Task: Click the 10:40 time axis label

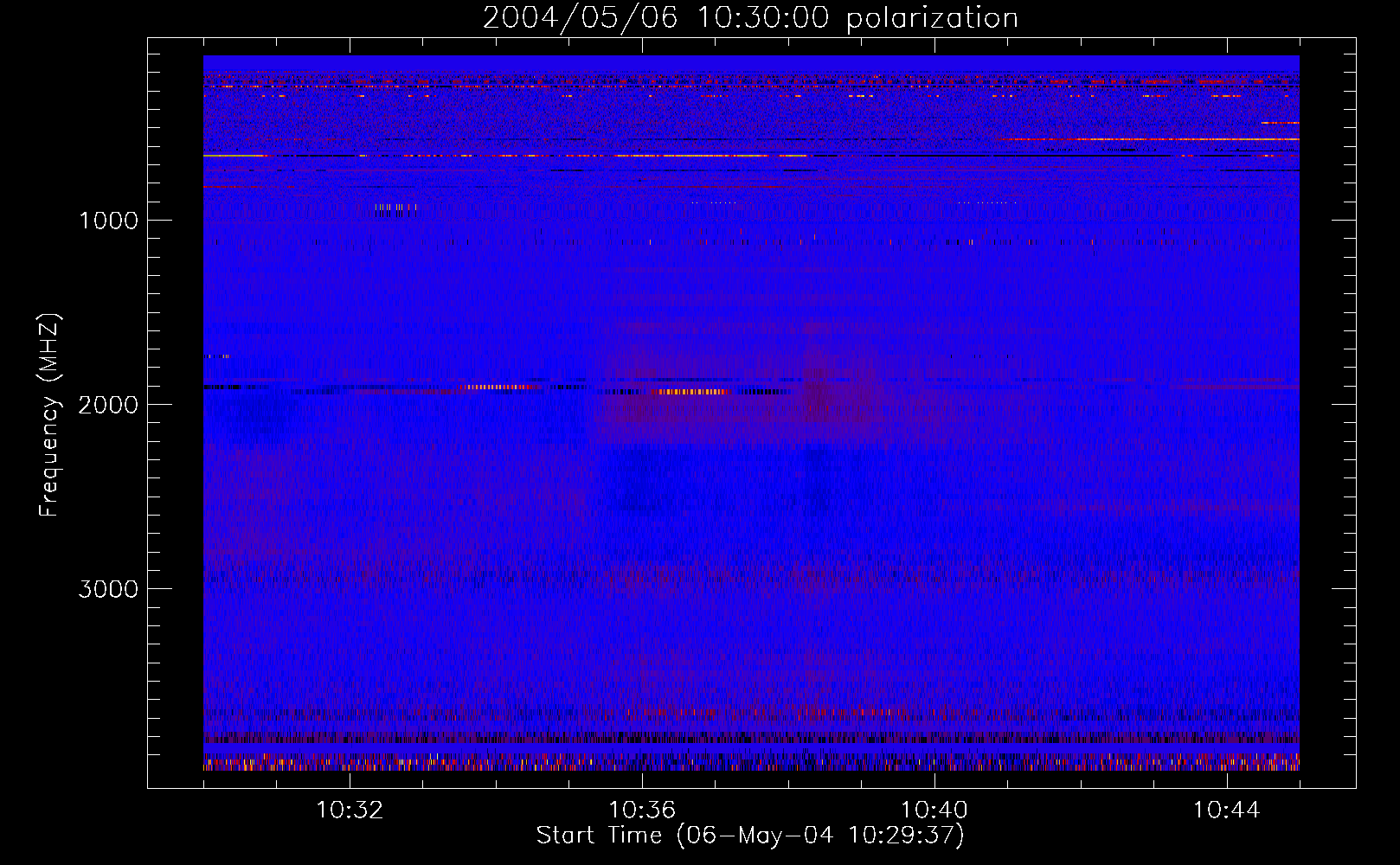Action: point(934,811)
